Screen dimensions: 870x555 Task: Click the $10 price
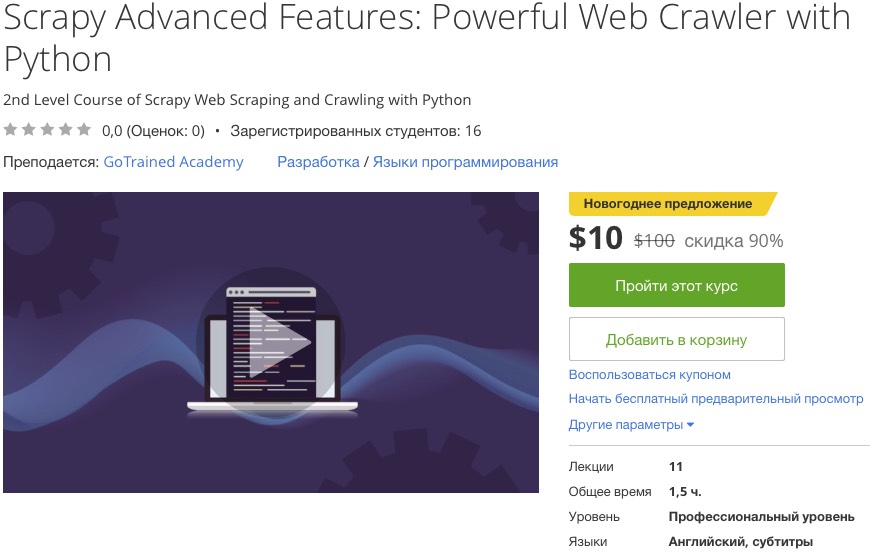point(595,238)
